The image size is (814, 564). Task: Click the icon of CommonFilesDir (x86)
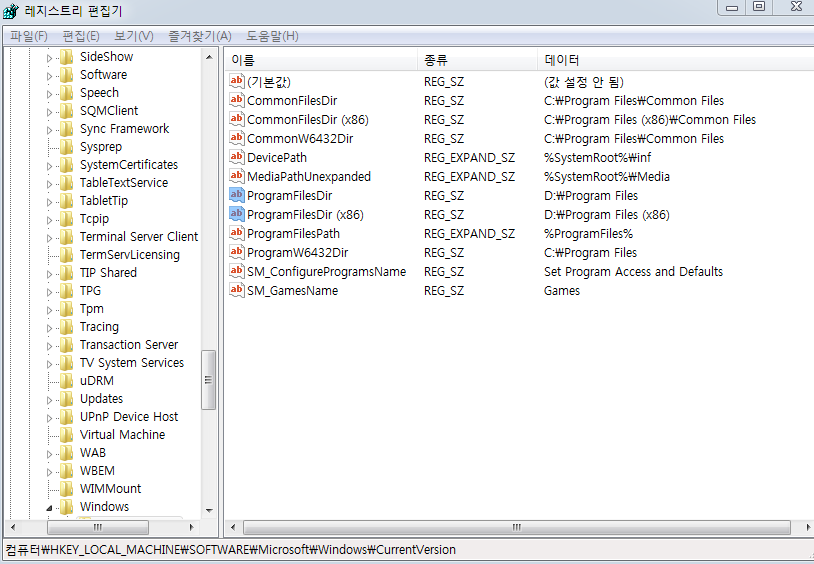pyautogui.click(x=236, y=119)
